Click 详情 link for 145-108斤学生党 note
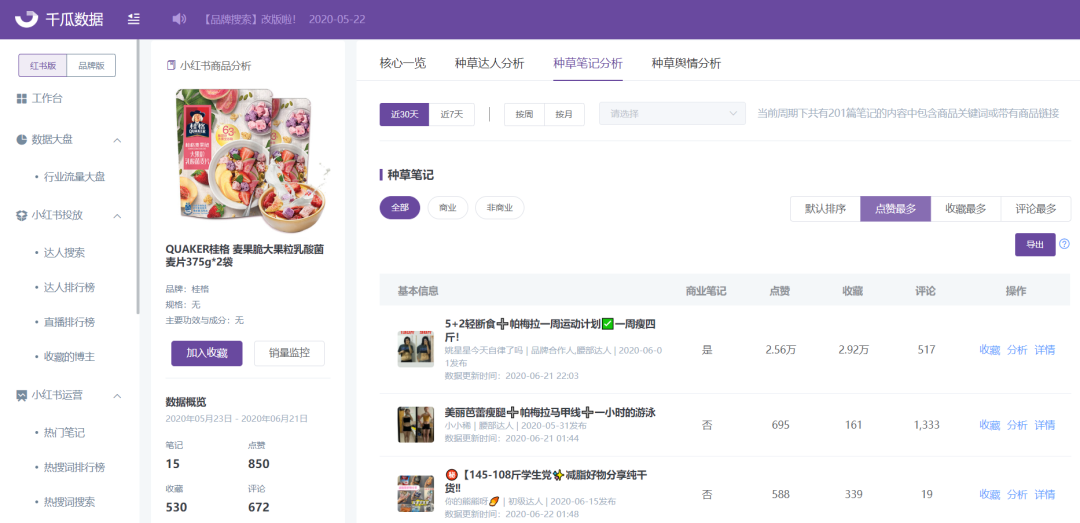The width and height of the screenshot is (1080, 523). click(x=1045, y=495)
